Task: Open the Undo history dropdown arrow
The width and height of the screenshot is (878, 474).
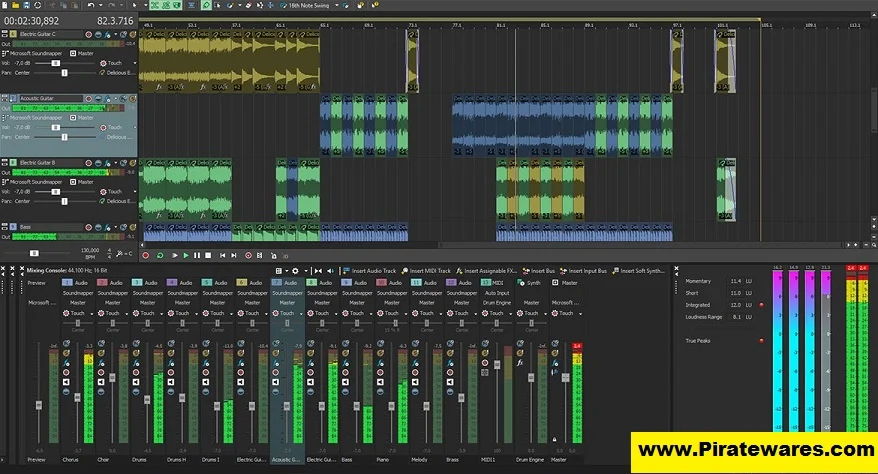Action: click(x=100, y=5)
